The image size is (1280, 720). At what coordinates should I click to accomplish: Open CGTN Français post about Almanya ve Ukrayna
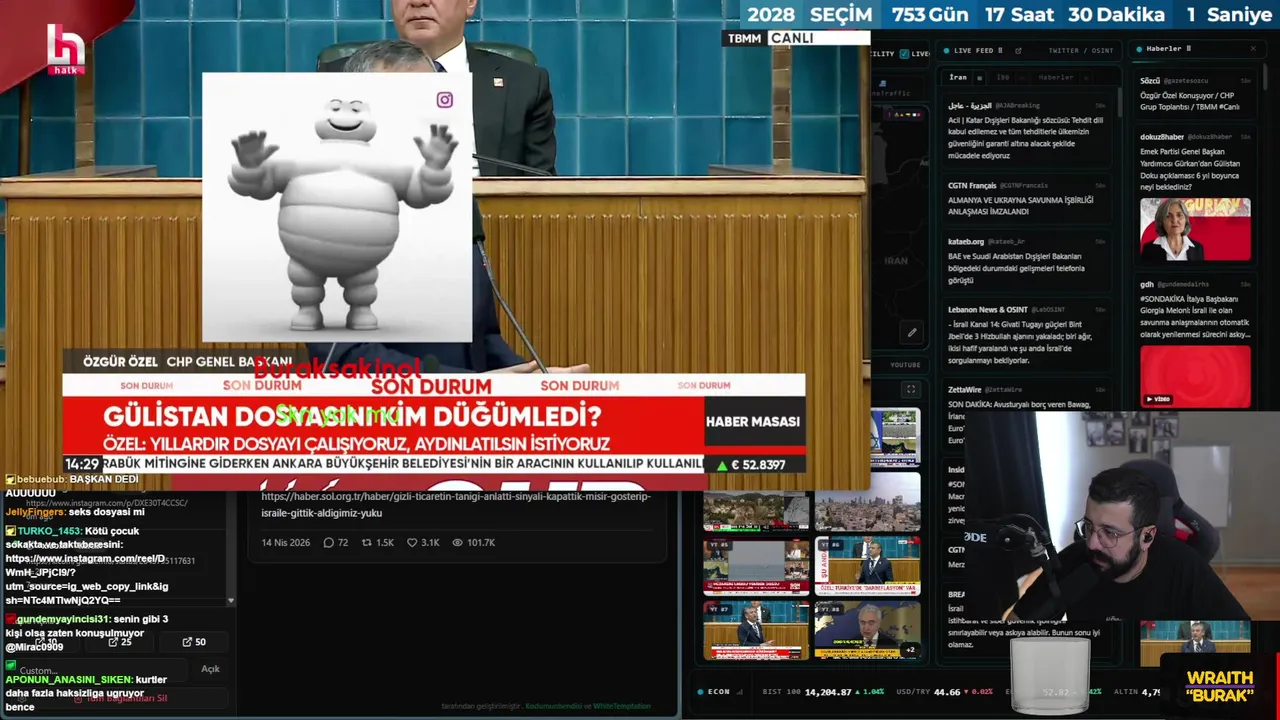coord(1027,199)
